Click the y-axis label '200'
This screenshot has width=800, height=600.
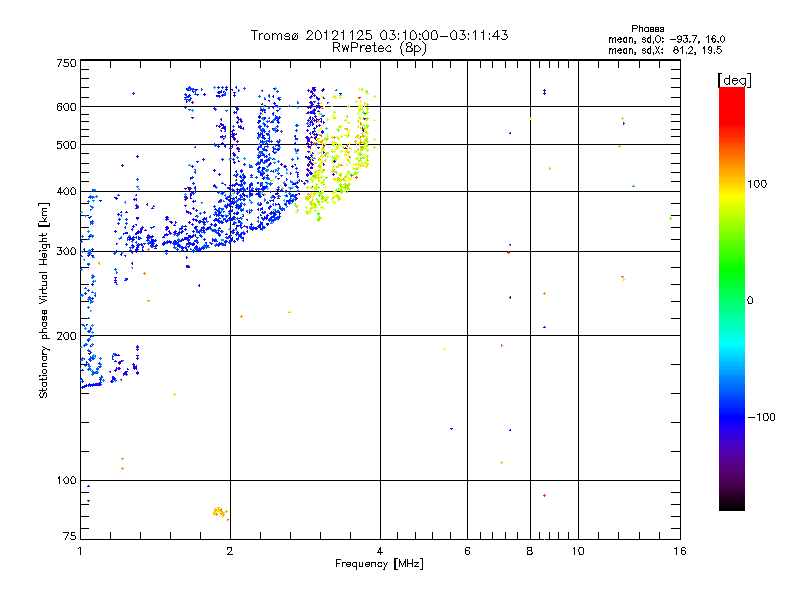point(66,336)
